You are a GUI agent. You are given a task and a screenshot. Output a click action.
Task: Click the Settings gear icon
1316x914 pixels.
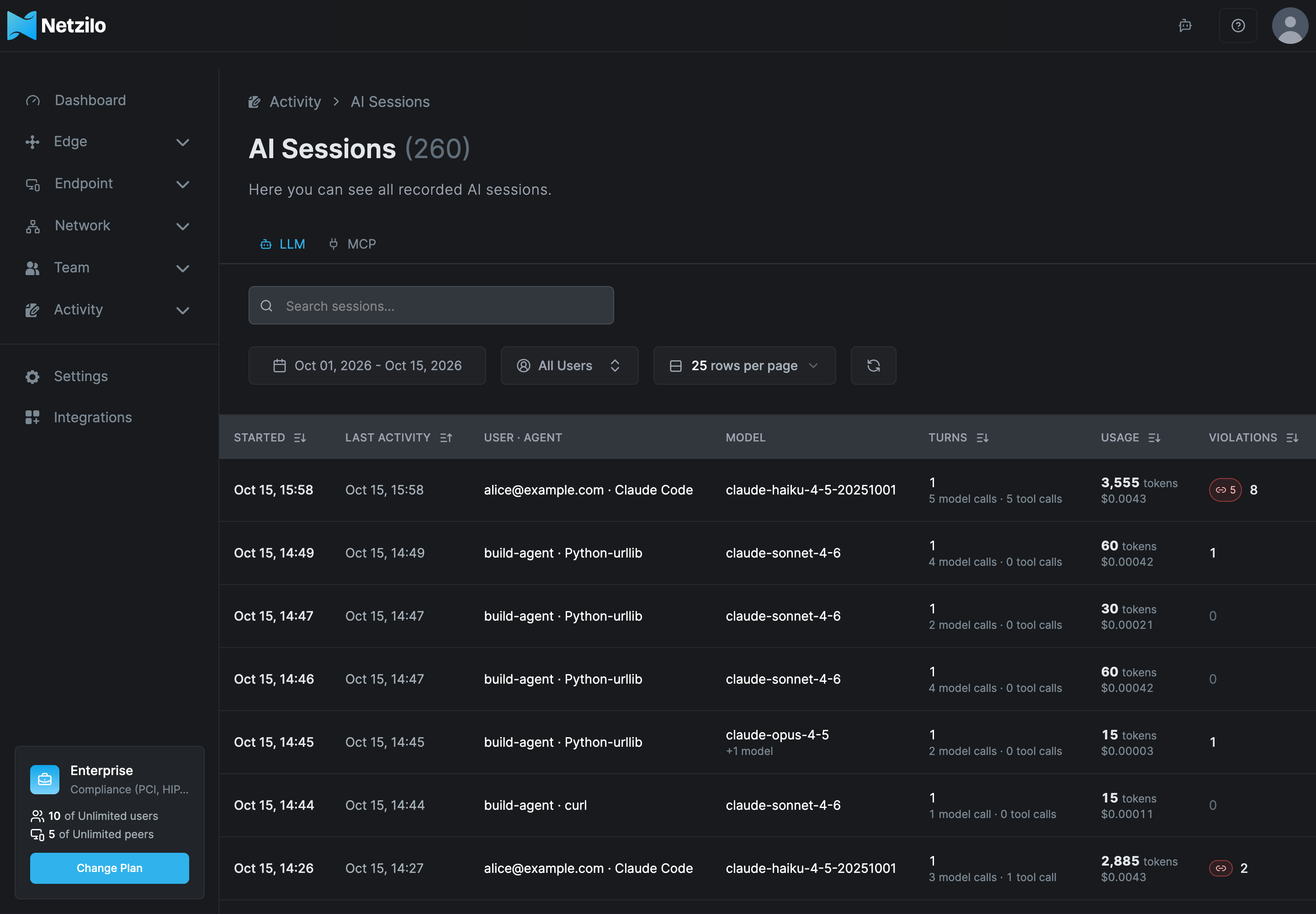(x=32, y=376)
